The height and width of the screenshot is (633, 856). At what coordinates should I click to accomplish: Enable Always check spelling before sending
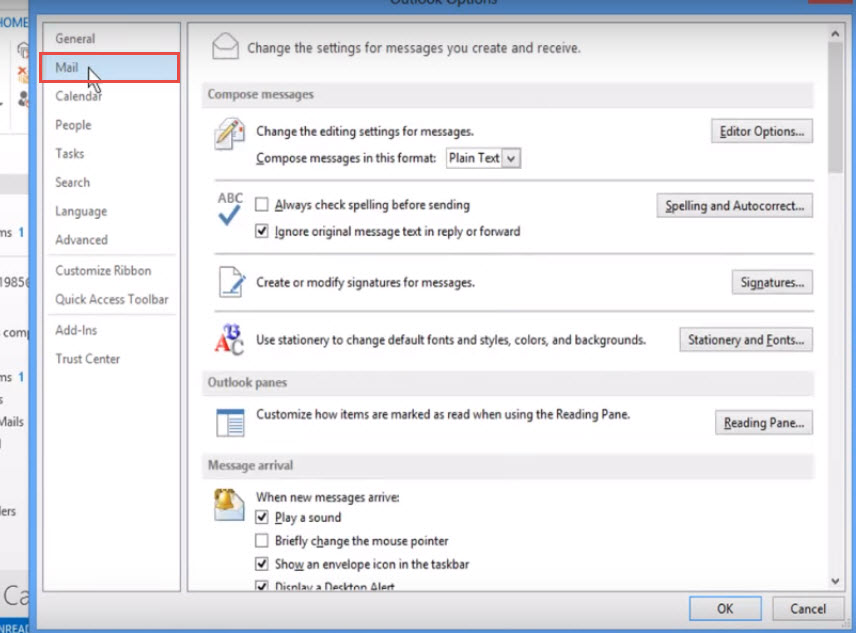tap(262, 205)
